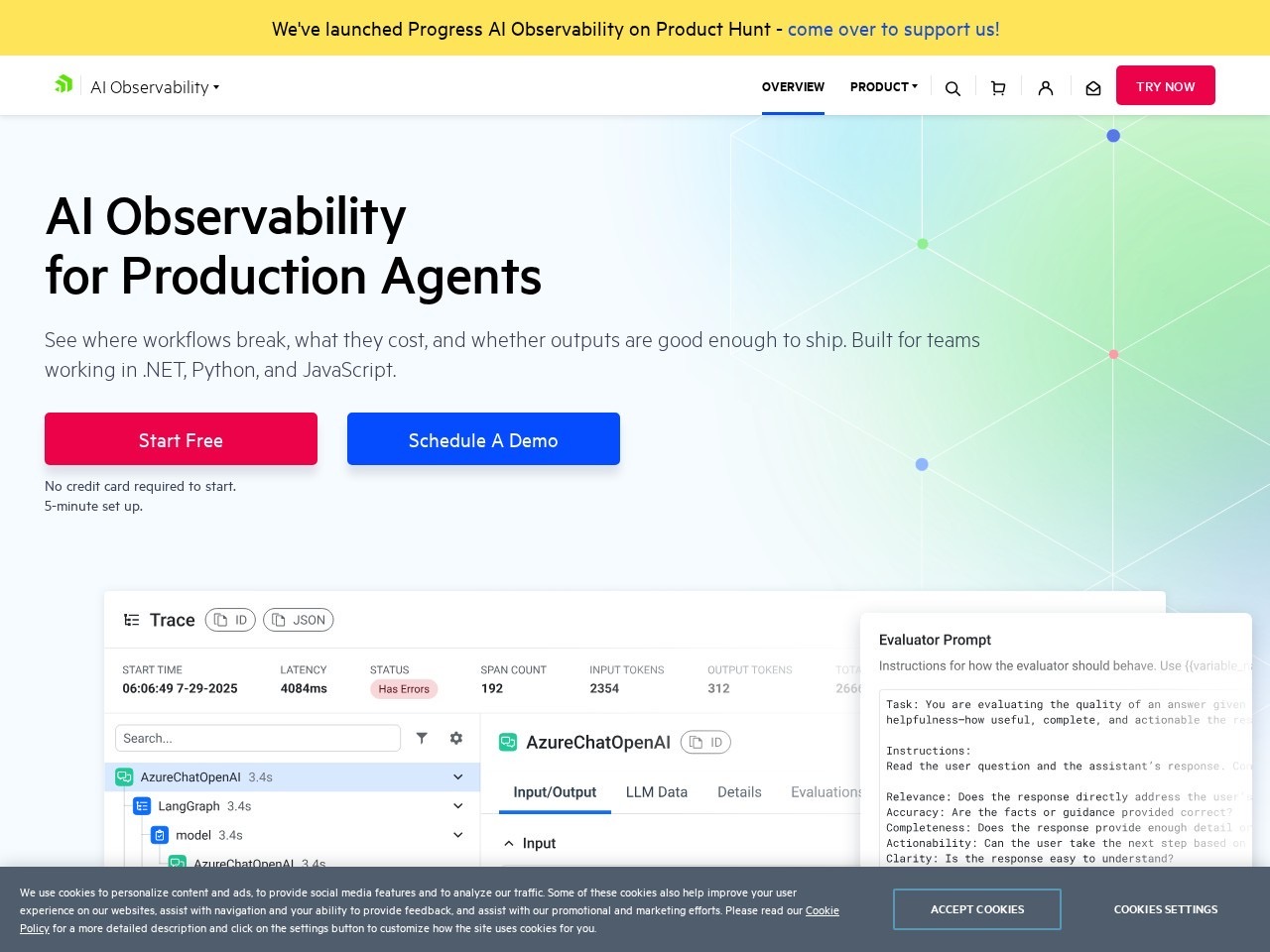The image size is (1270, 952).
Task: Open the AI Observability product dropdown
Action: 155,87
